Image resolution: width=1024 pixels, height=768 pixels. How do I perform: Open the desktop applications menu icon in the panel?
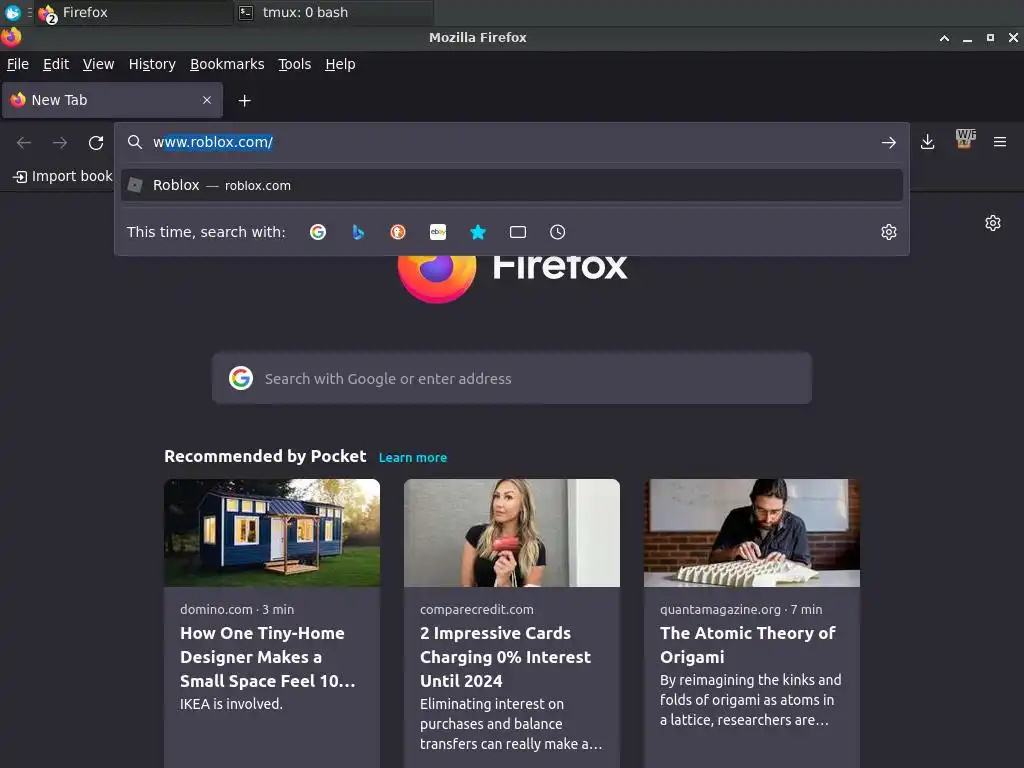click(12, 12)
